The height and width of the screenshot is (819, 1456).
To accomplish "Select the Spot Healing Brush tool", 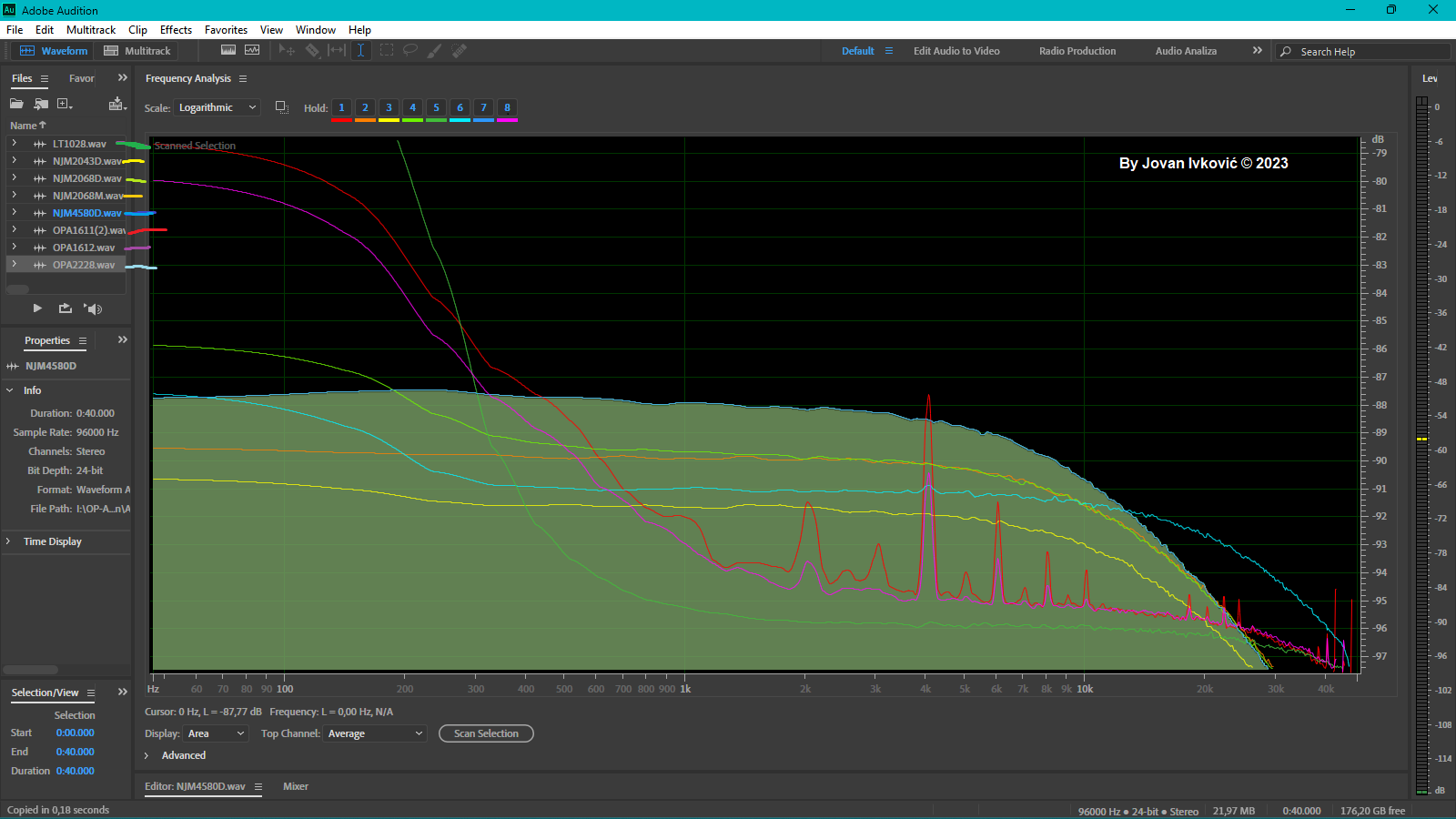I will coord(460,50).
